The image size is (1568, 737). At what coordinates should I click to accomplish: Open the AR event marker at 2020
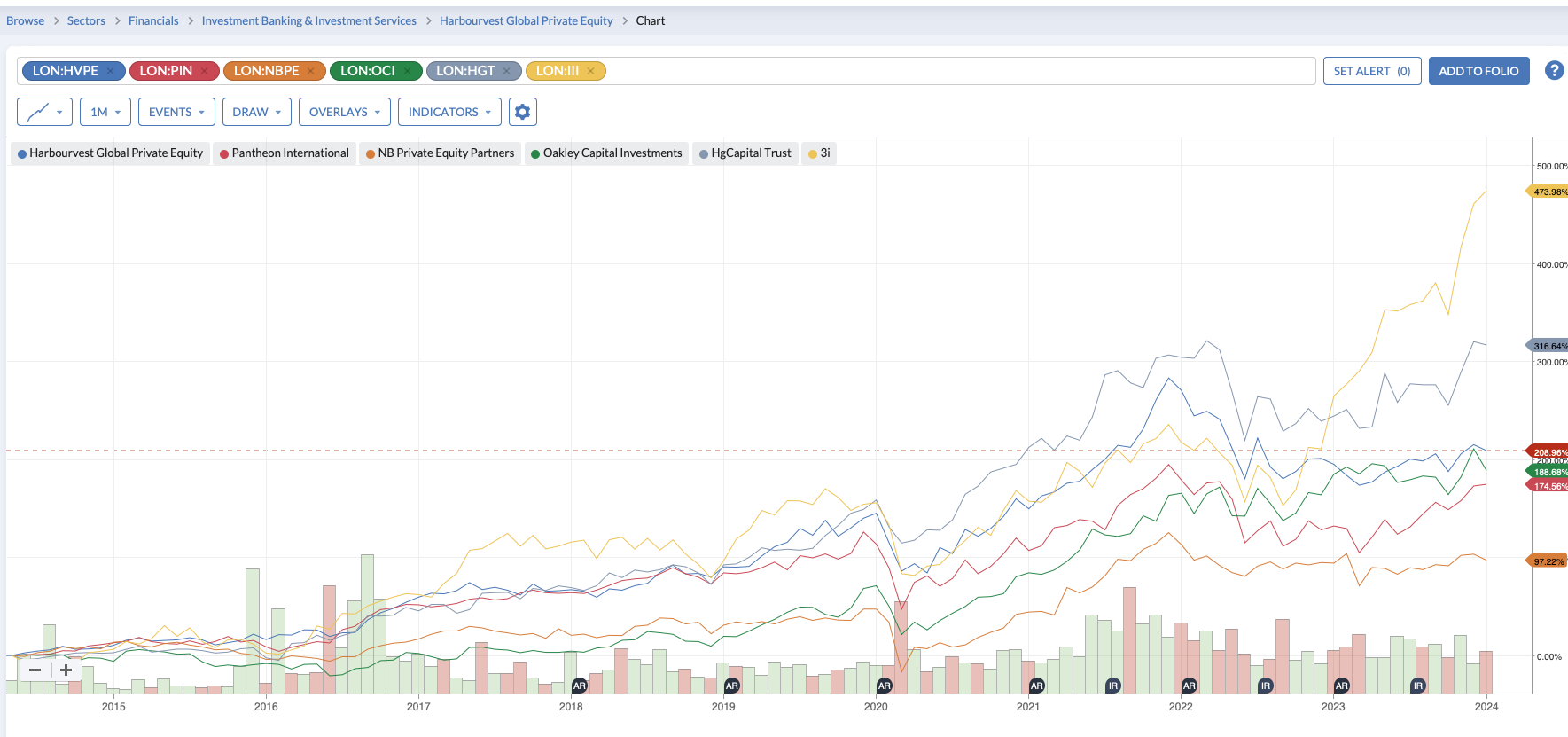(884, 686)
